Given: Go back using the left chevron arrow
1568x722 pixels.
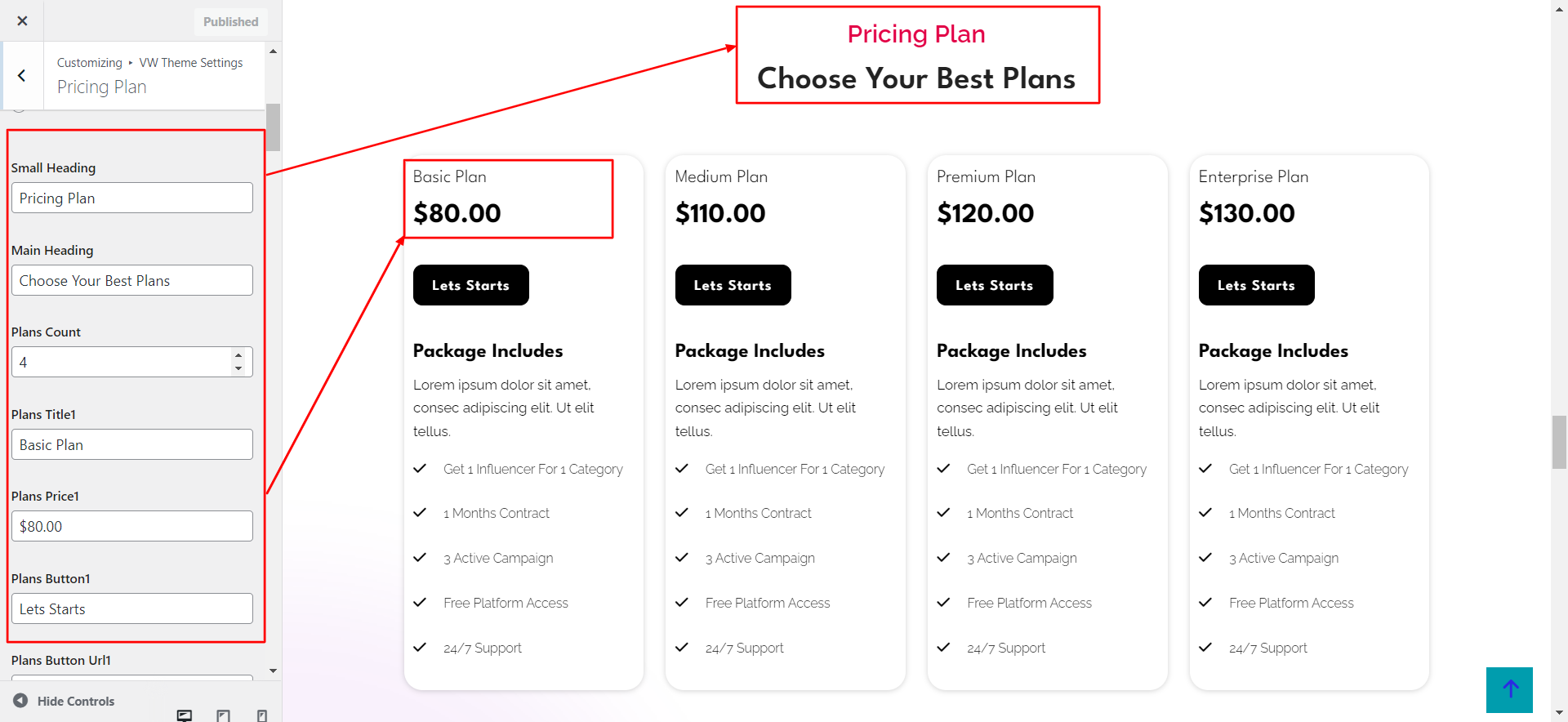Looking at the screenshot, I should point(22,76).
